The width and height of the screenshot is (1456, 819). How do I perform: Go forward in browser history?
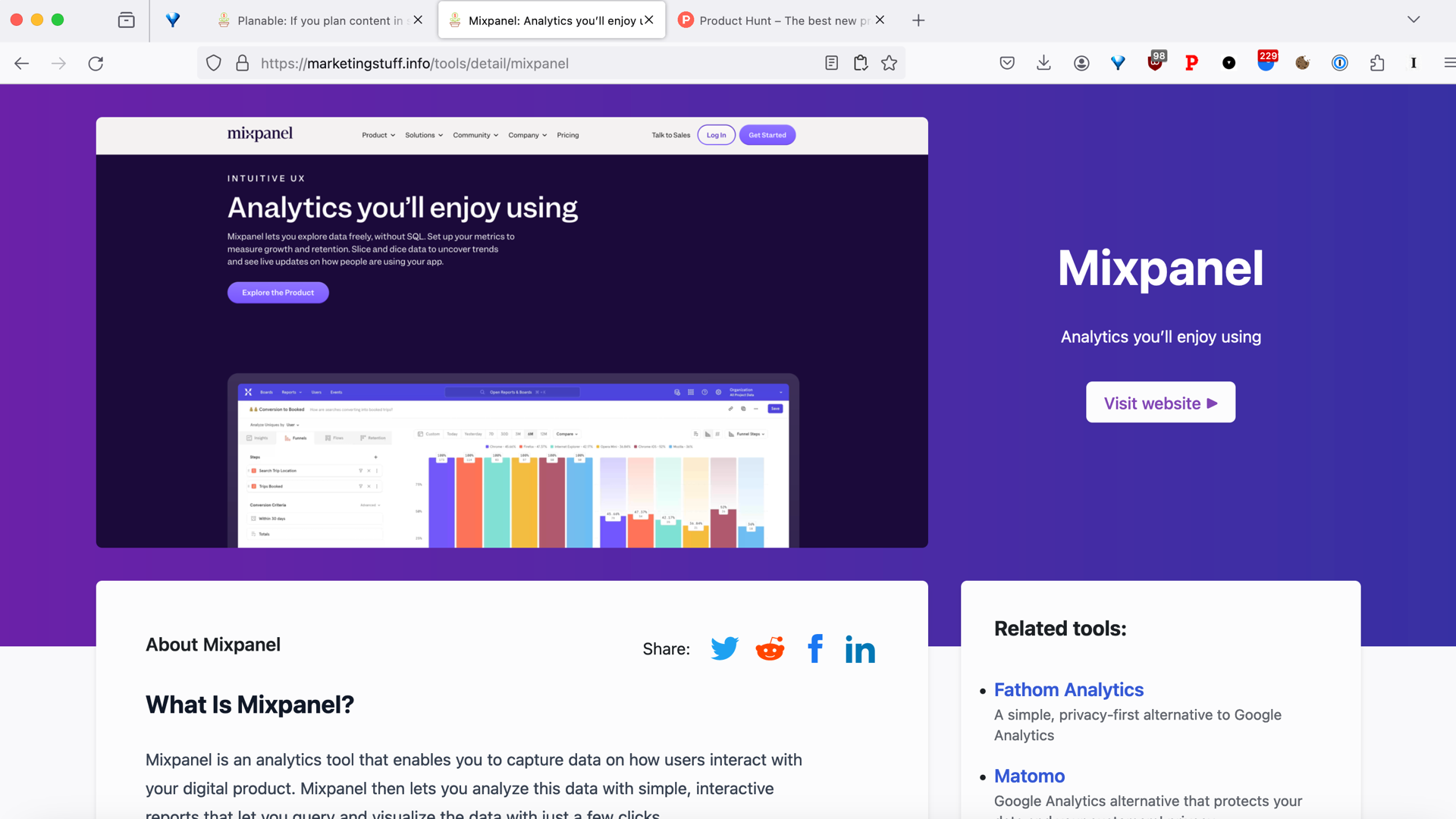(58, 63)
